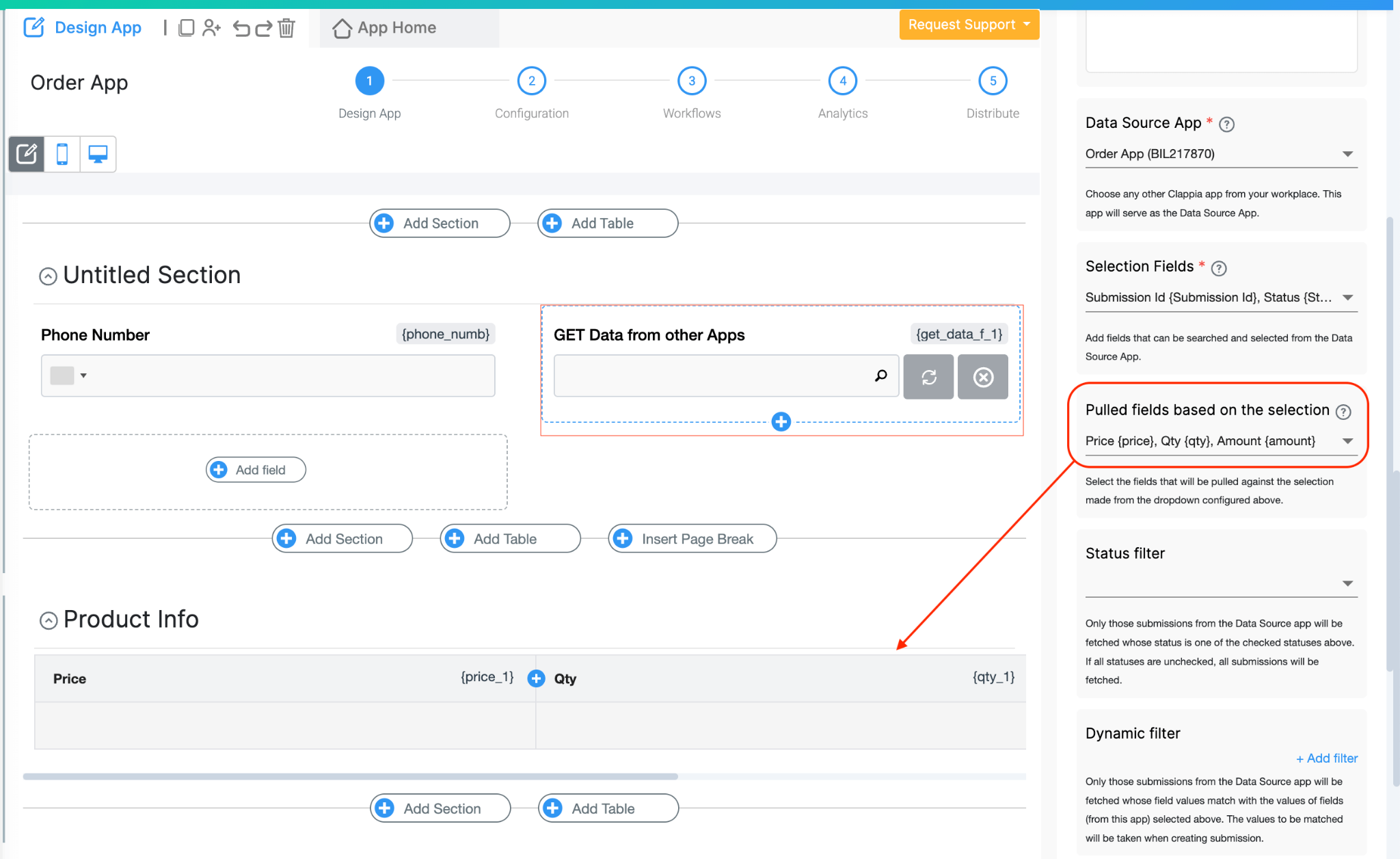Toggle edit mode with the pencil icon
Viewport: 1400px width, 859px height.
click(26, 154)
